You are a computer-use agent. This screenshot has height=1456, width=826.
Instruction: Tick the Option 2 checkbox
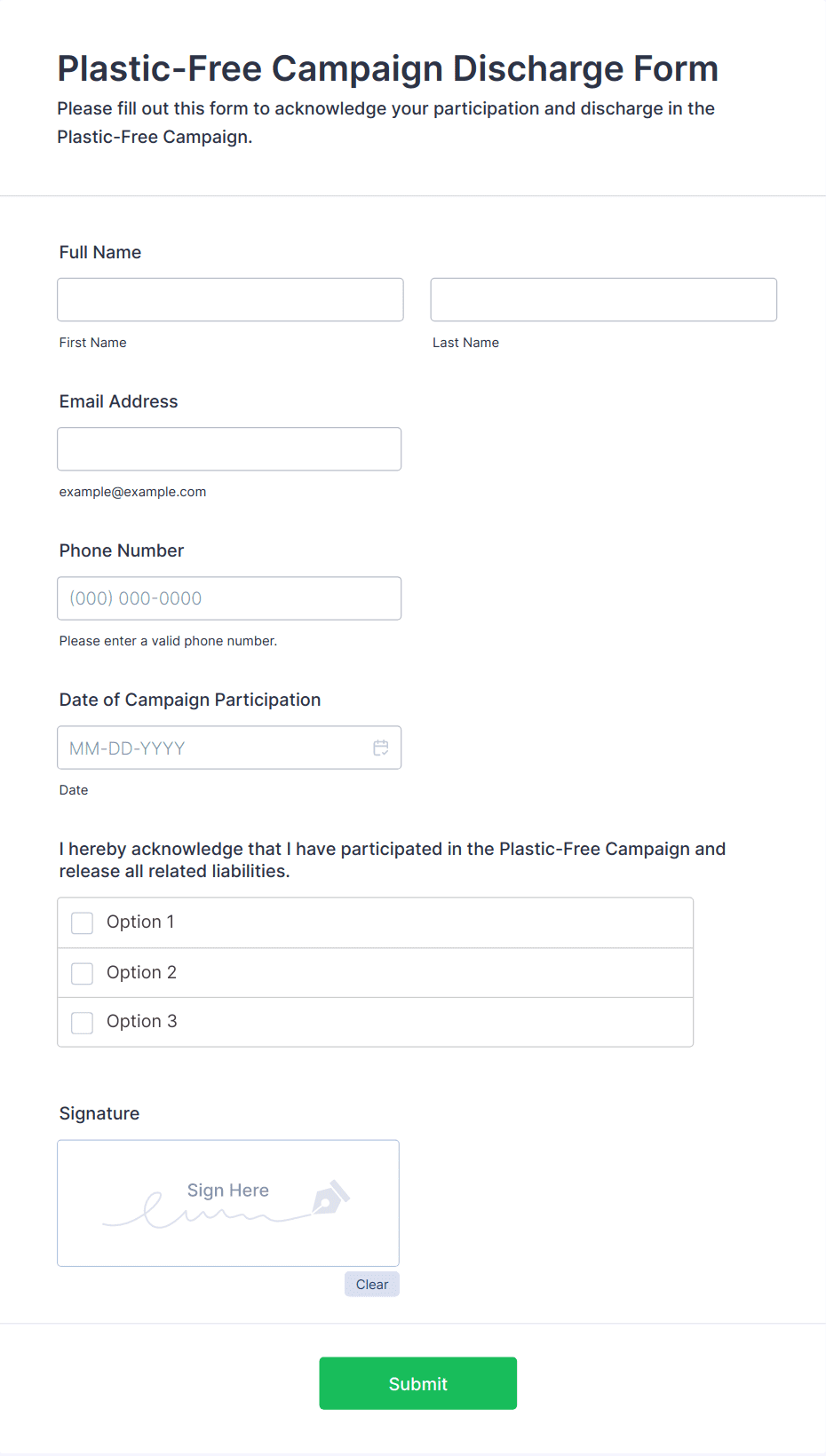pyautogui.click(x=82, y=974)
